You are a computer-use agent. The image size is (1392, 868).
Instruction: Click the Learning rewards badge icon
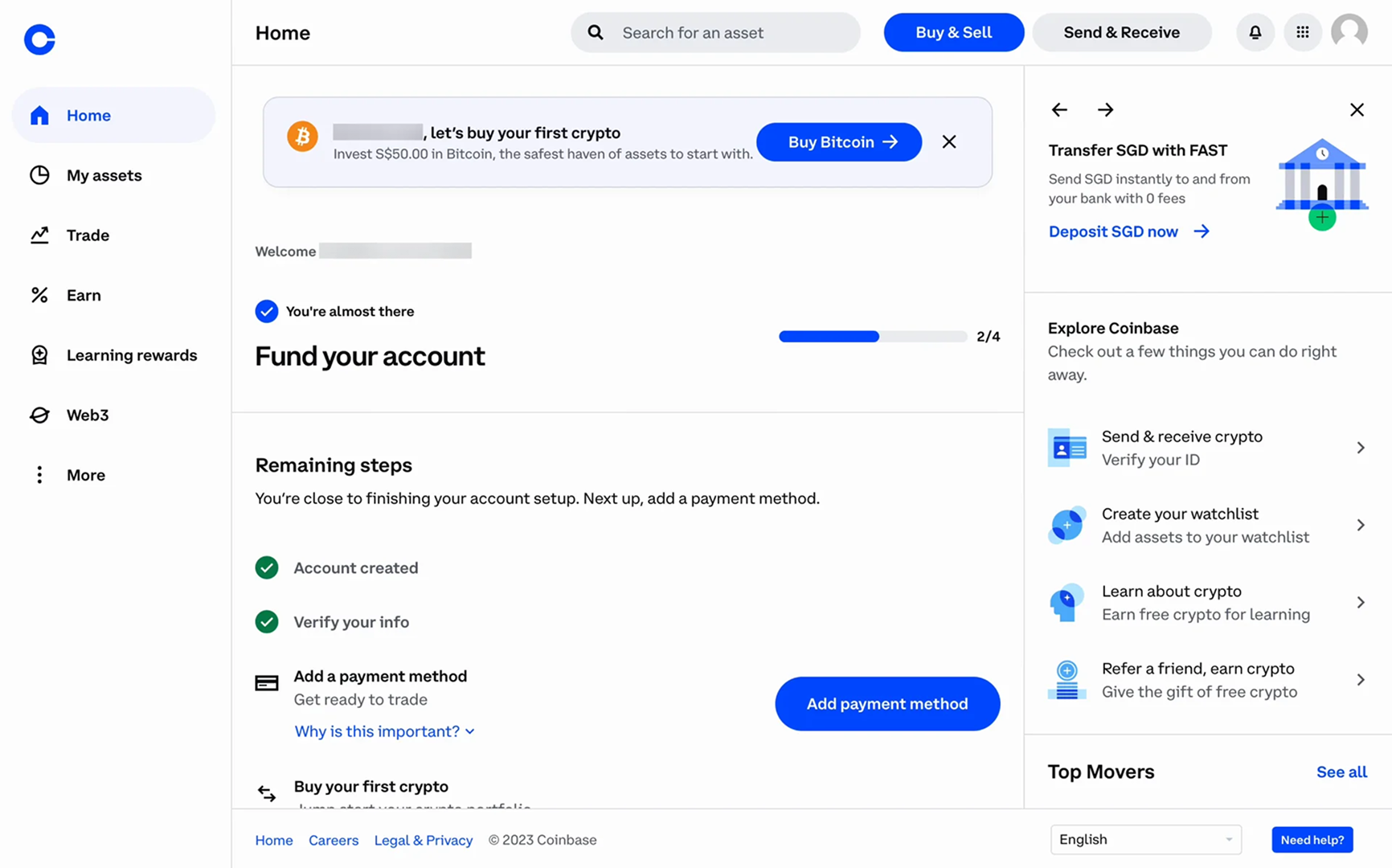click(39, 354)
